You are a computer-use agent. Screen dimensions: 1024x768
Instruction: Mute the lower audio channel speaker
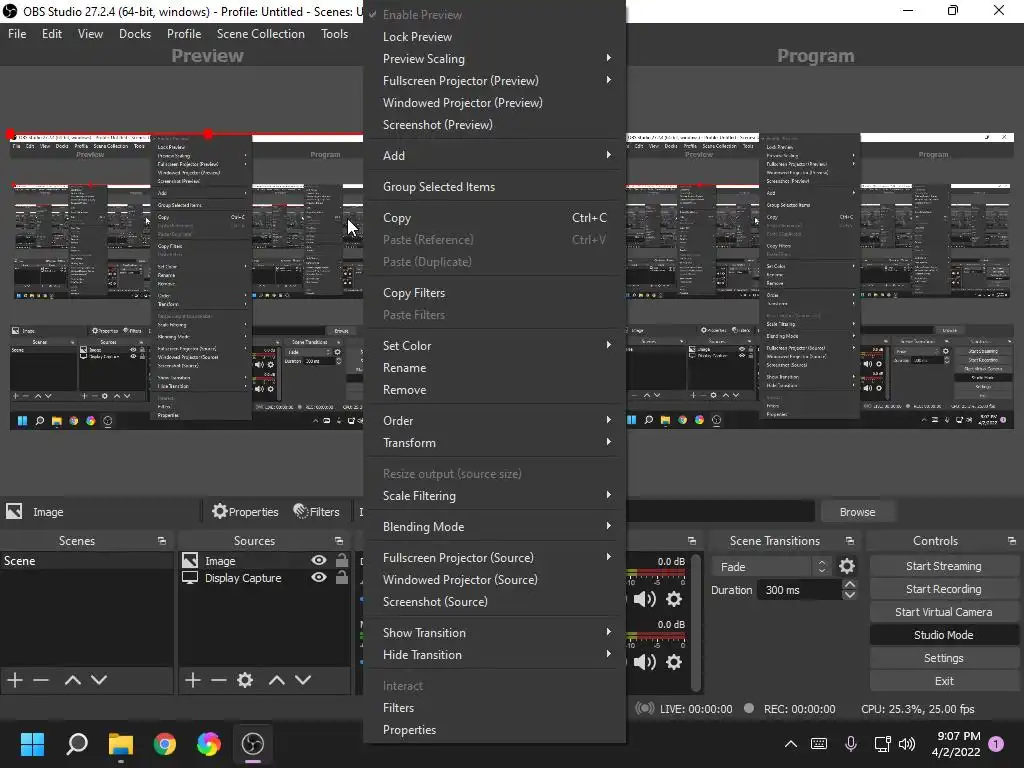645,662
